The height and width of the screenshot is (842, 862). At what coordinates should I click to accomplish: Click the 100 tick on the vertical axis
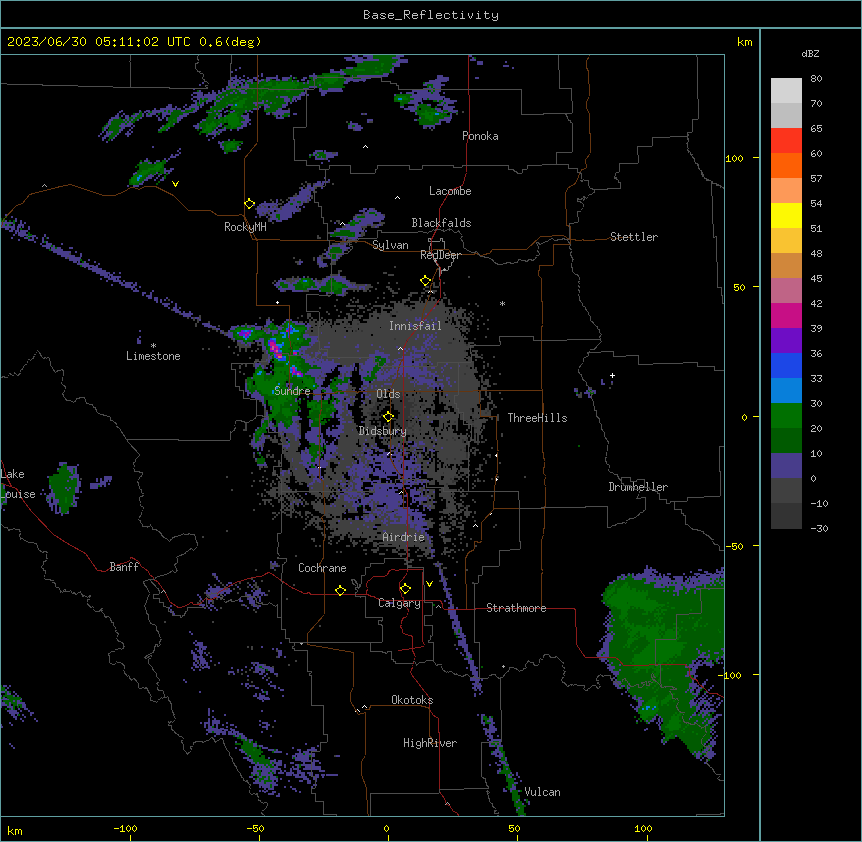pyautogui.click(x=734, y=158)
